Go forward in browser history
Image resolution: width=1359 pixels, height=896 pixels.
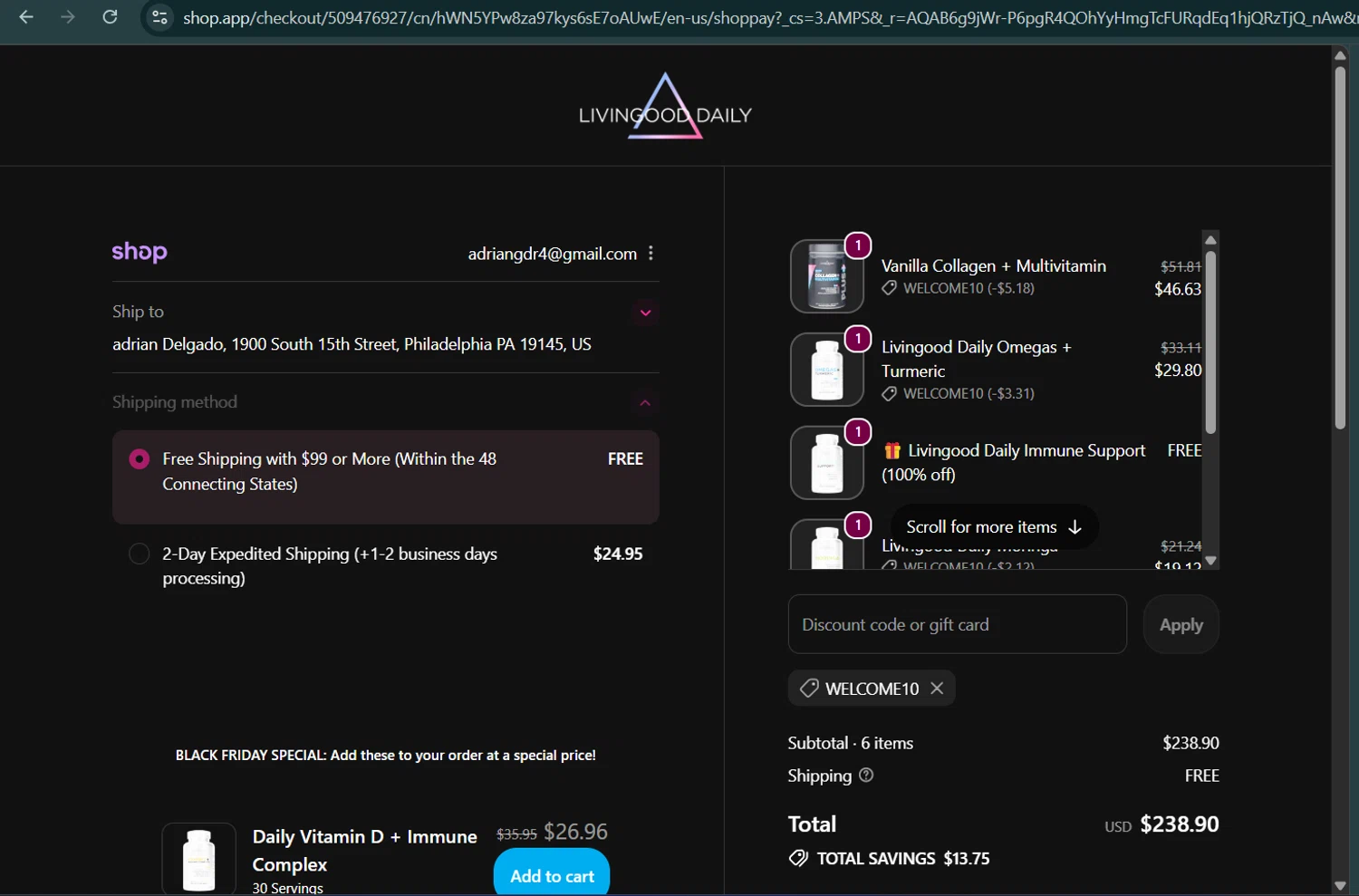point(68,17)
